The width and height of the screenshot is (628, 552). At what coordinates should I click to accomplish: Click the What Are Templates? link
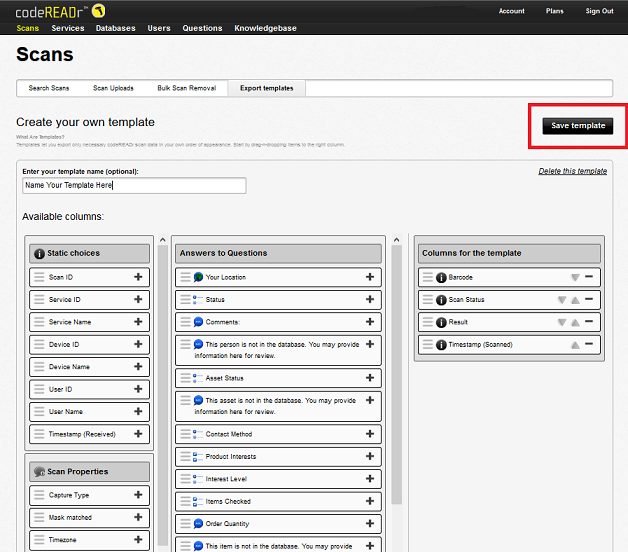40,137
